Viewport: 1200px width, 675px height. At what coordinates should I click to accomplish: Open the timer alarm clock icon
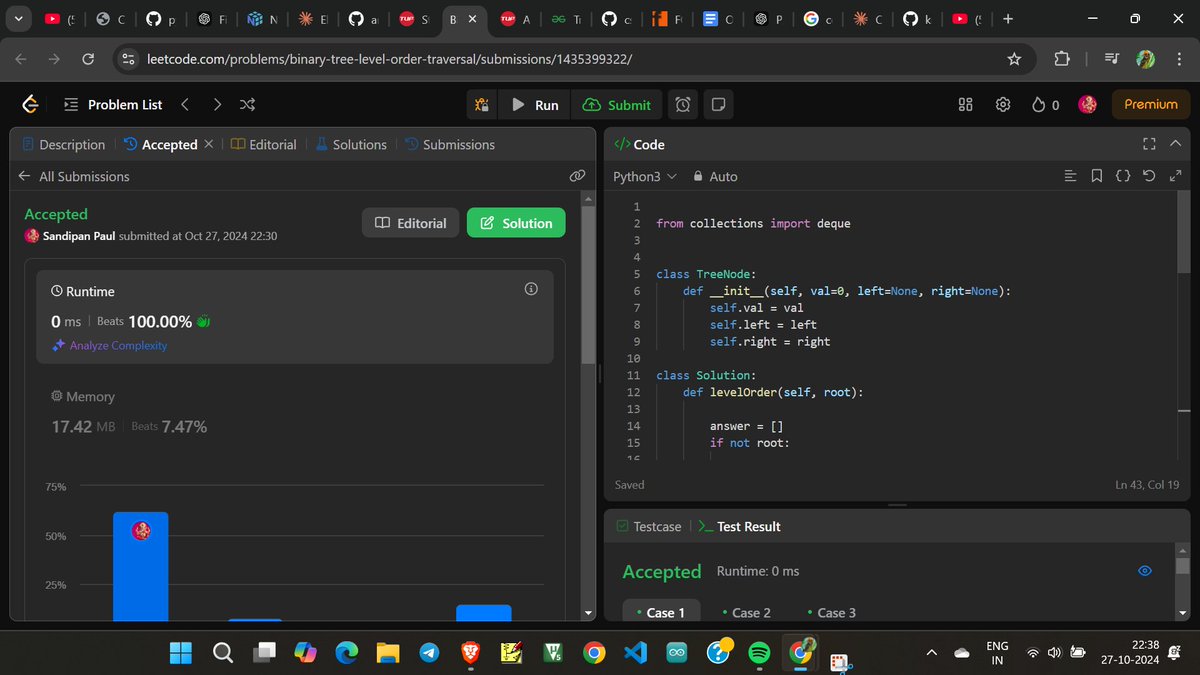pyautogui.click(x=683, y=104)
